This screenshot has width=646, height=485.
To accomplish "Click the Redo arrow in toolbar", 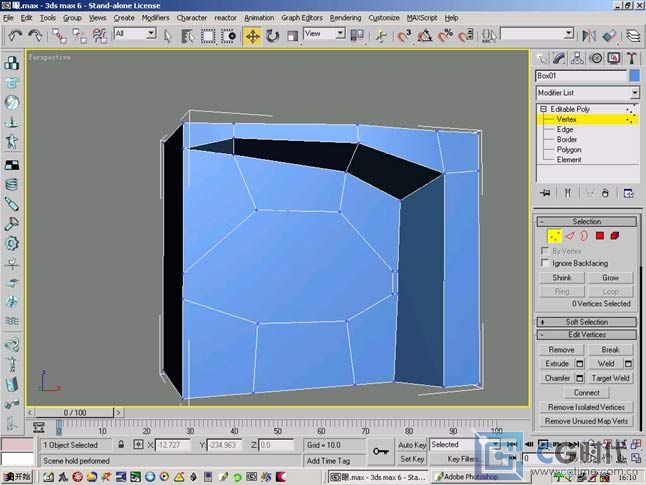I will pyautogui.click(x=35, y=36).
